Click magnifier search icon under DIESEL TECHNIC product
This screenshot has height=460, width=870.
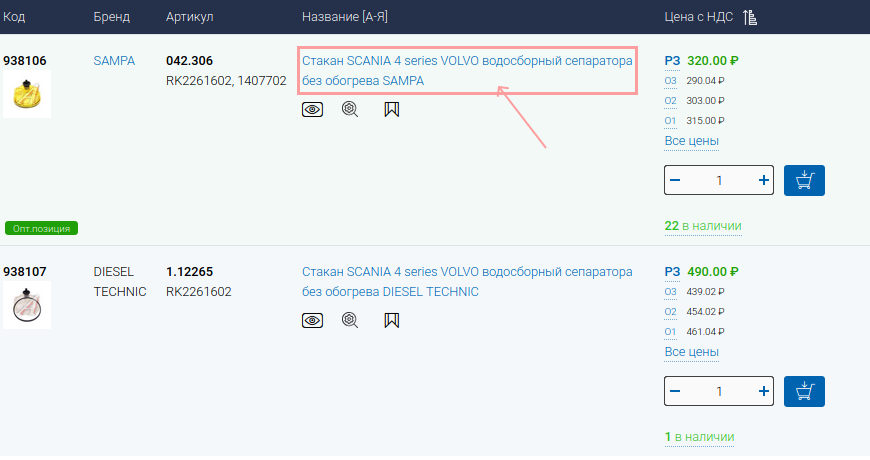tap(350, 320)
